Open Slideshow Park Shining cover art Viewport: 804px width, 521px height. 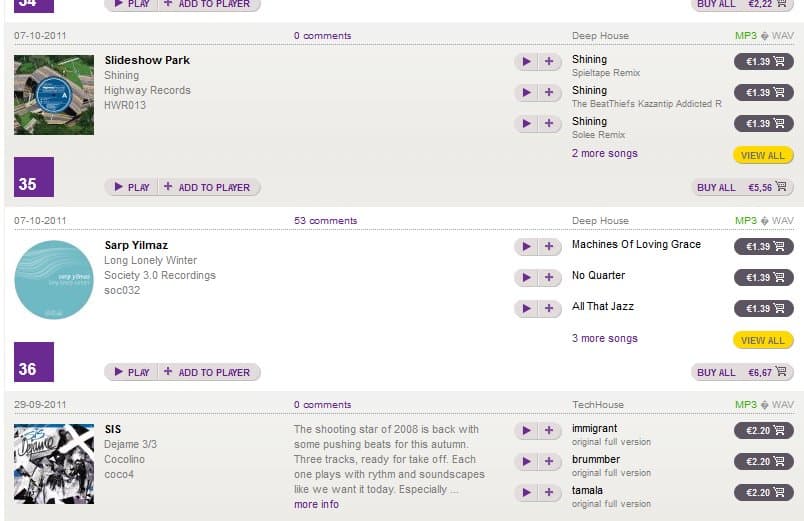pyautogui.click(x=54, y=95)
